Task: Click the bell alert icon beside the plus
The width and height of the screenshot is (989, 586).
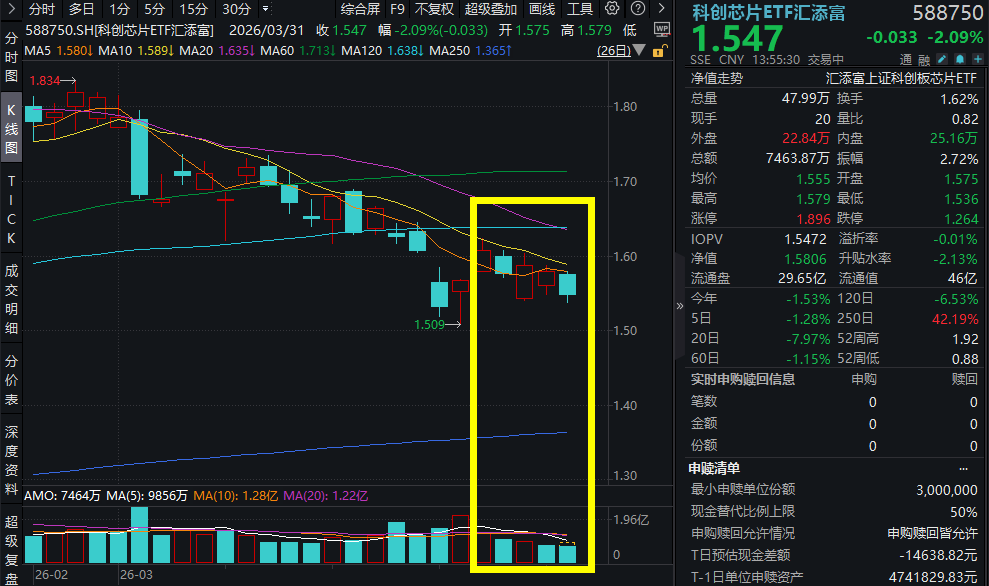Action: (959, 59)
